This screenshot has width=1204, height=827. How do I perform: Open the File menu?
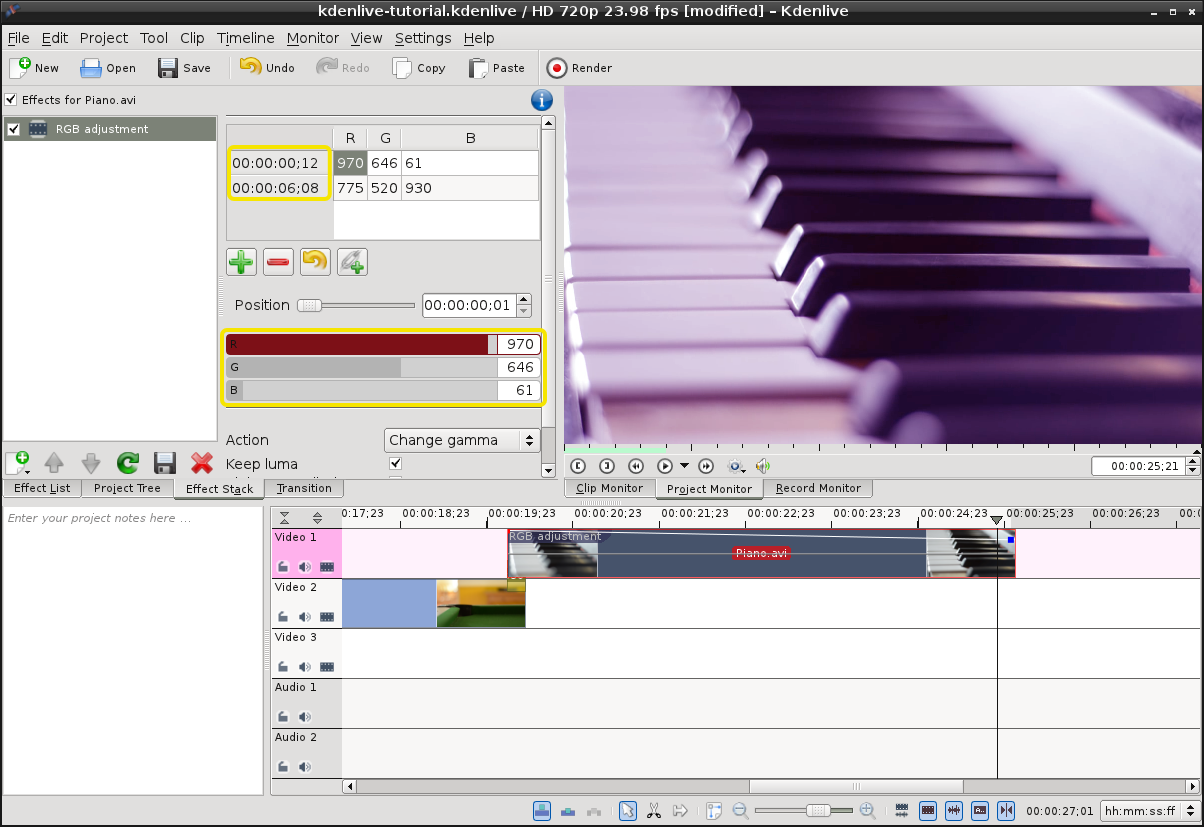pos(18,38)
